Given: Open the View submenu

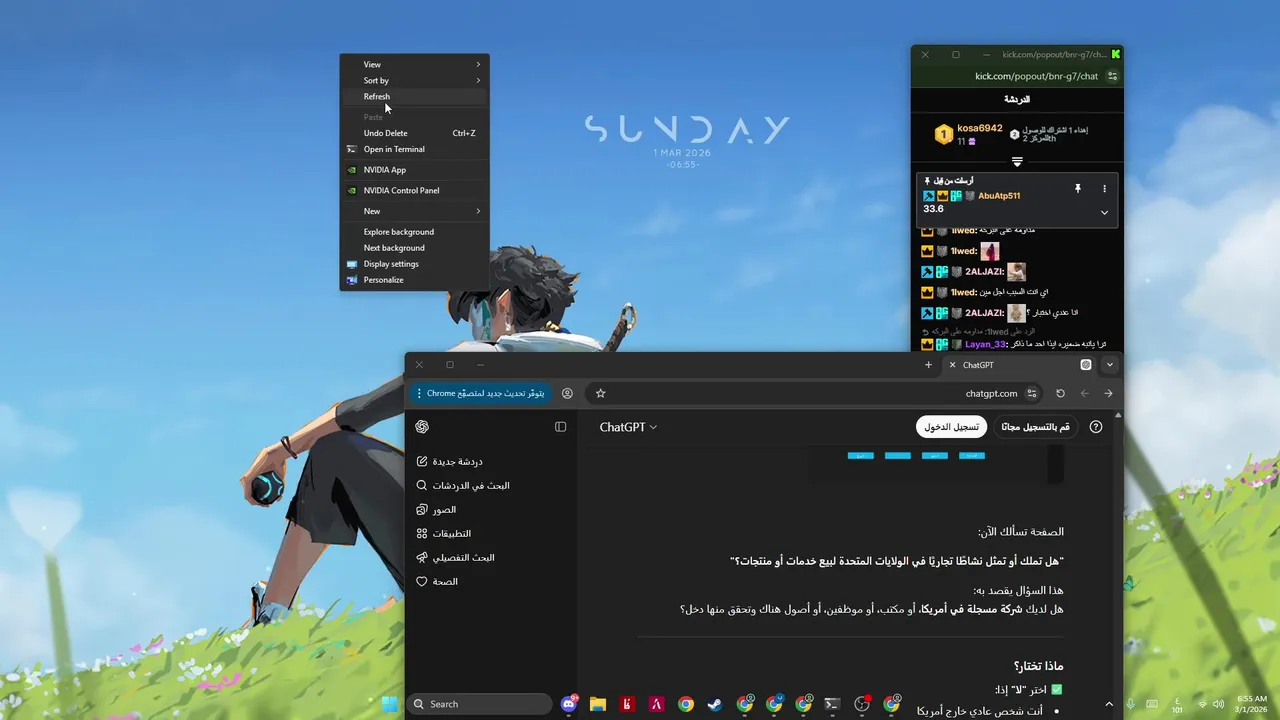Looking at the screenshot, I should tap(414, 64).
